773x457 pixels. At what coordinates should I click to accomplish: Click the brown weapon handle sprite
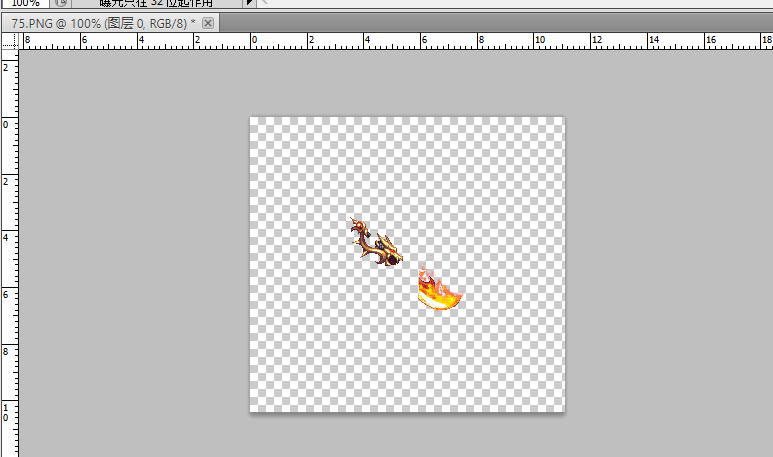click(376, 243)
